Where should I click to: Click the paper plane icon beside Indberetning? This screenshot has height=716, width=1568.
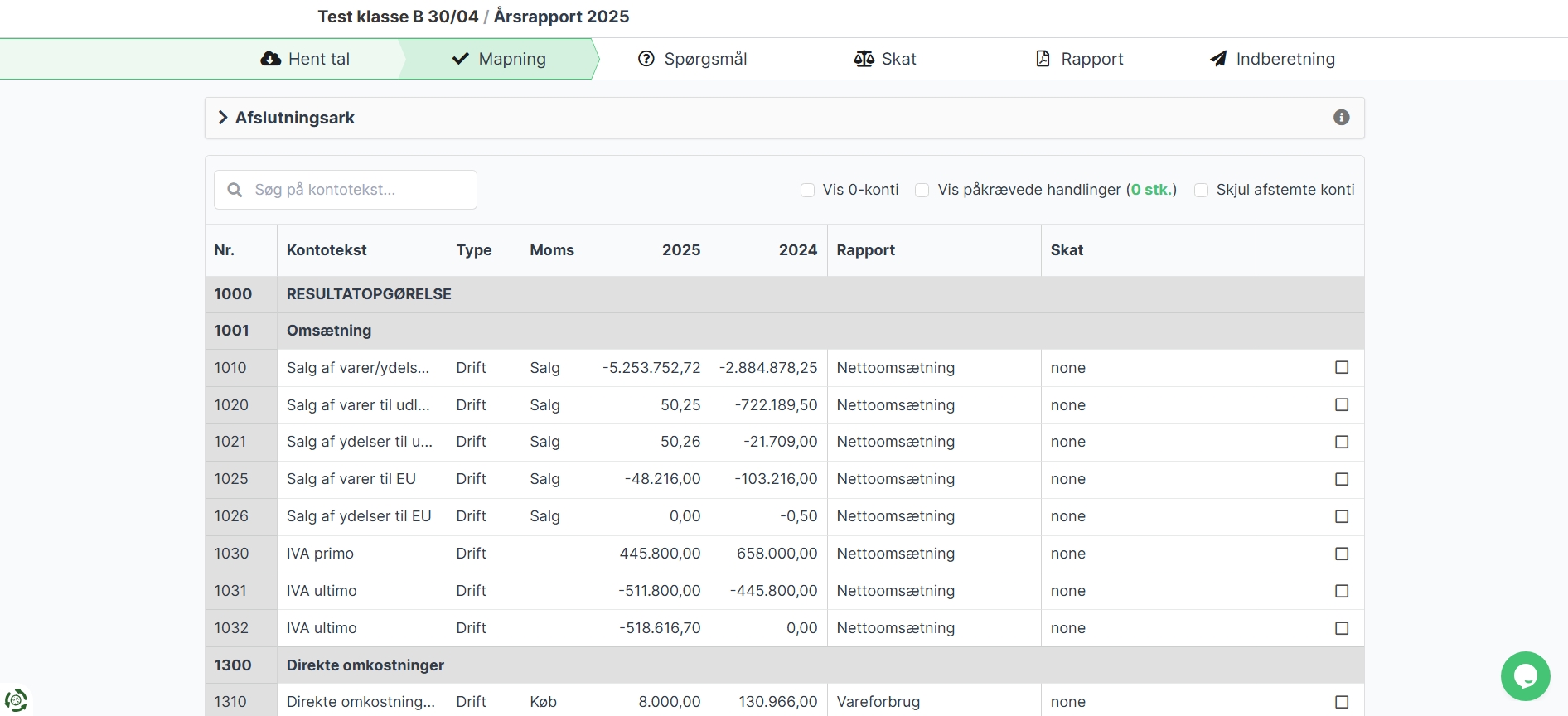pyautogui.click(x=1217, y=59)
